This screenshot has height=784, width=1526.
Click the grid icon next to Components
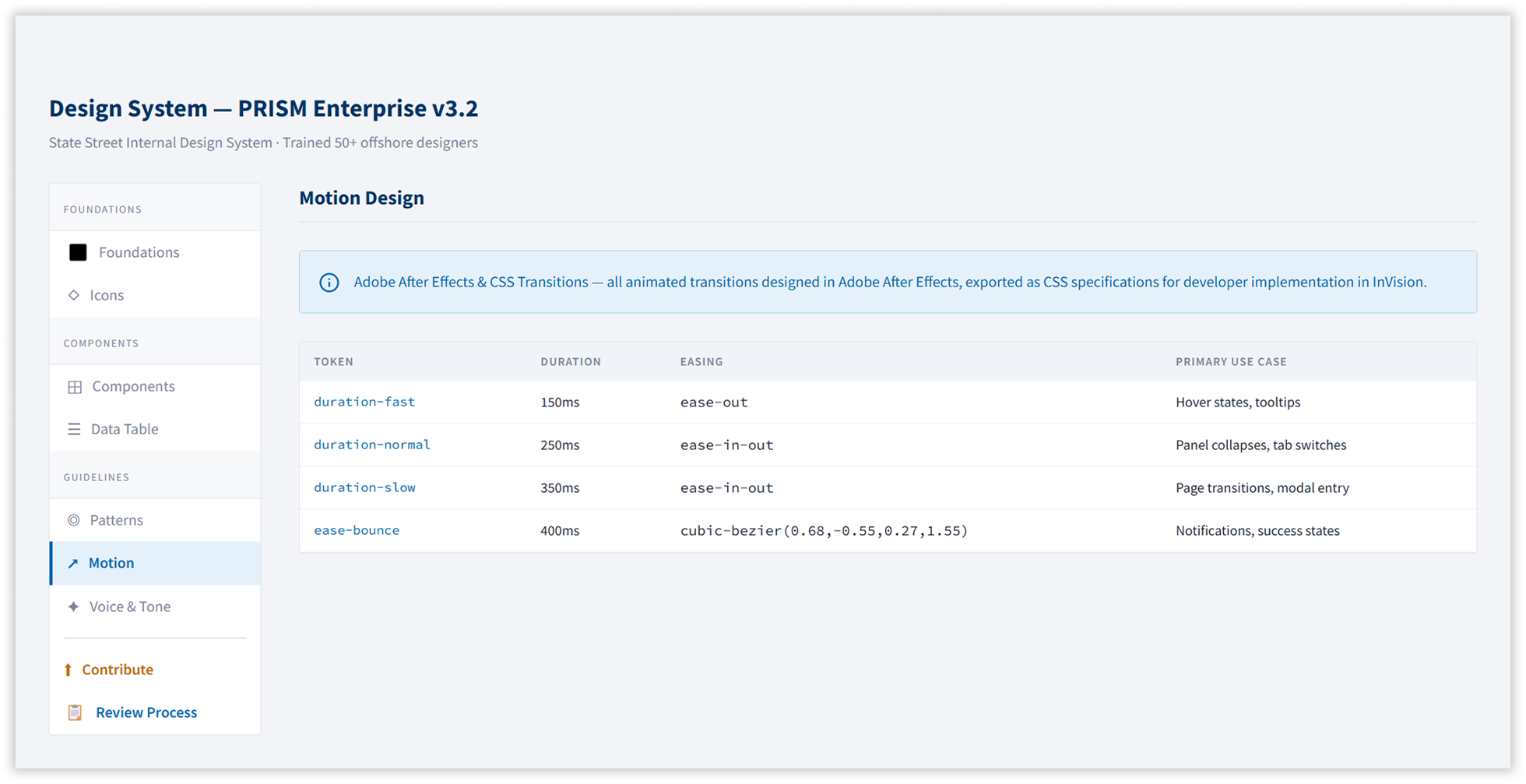75,387
